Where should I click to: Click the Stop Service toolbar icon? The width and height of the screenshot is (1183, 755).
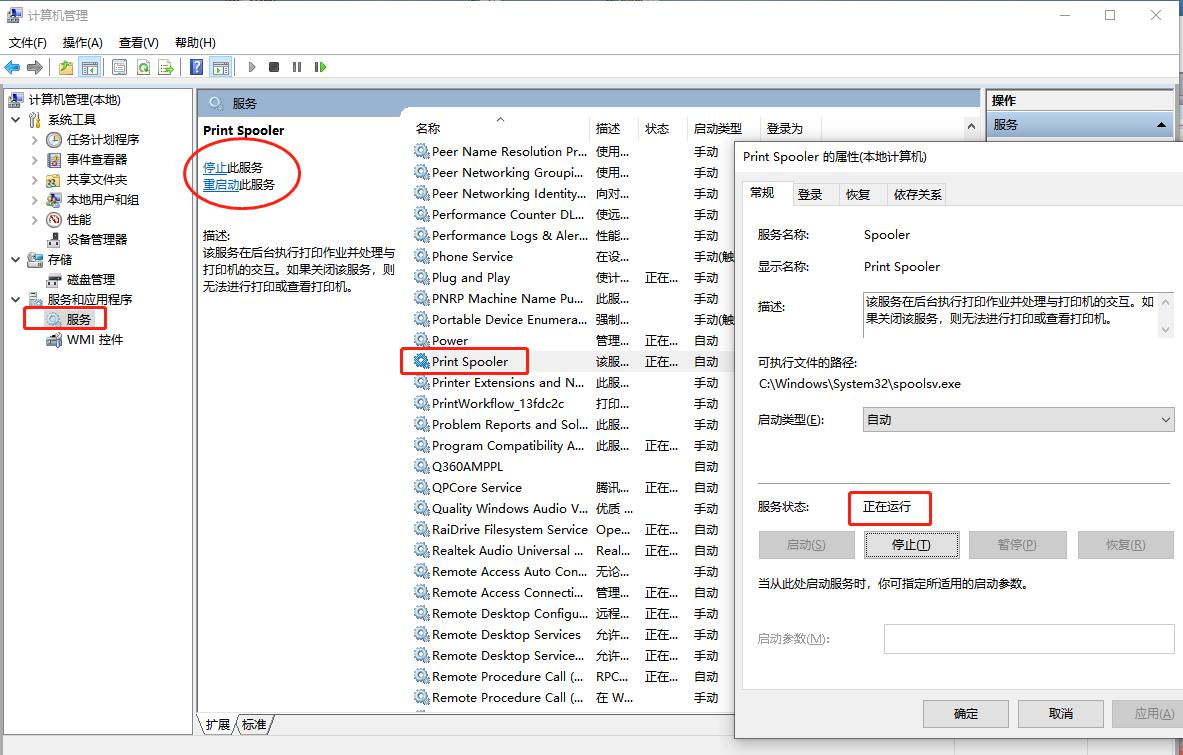coord(272,67)
